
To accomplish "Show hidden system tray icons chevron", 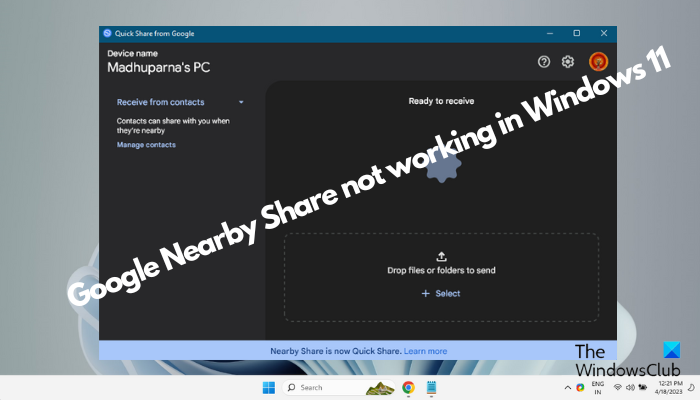I will tap(567, 388).
